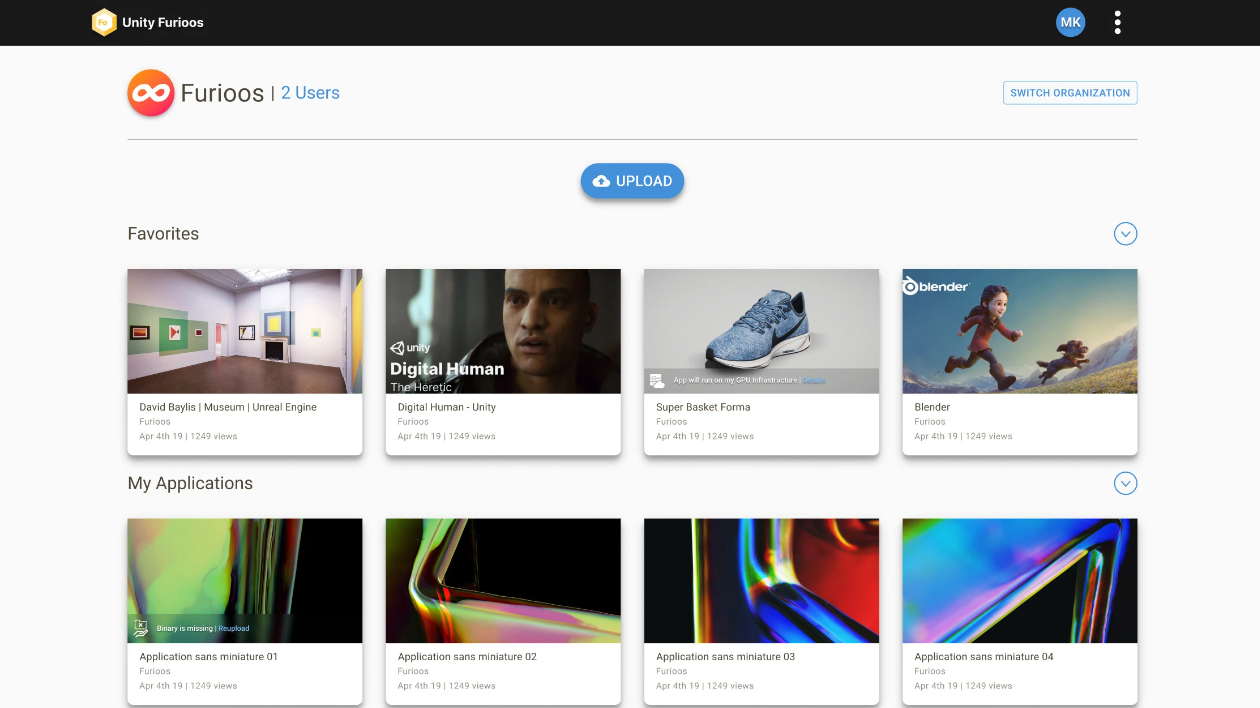Image resolution: width=1260 pixels, height=708 pixels.
Task: Click the Unity Furioos hexagon logo
Action: (104, 22)
